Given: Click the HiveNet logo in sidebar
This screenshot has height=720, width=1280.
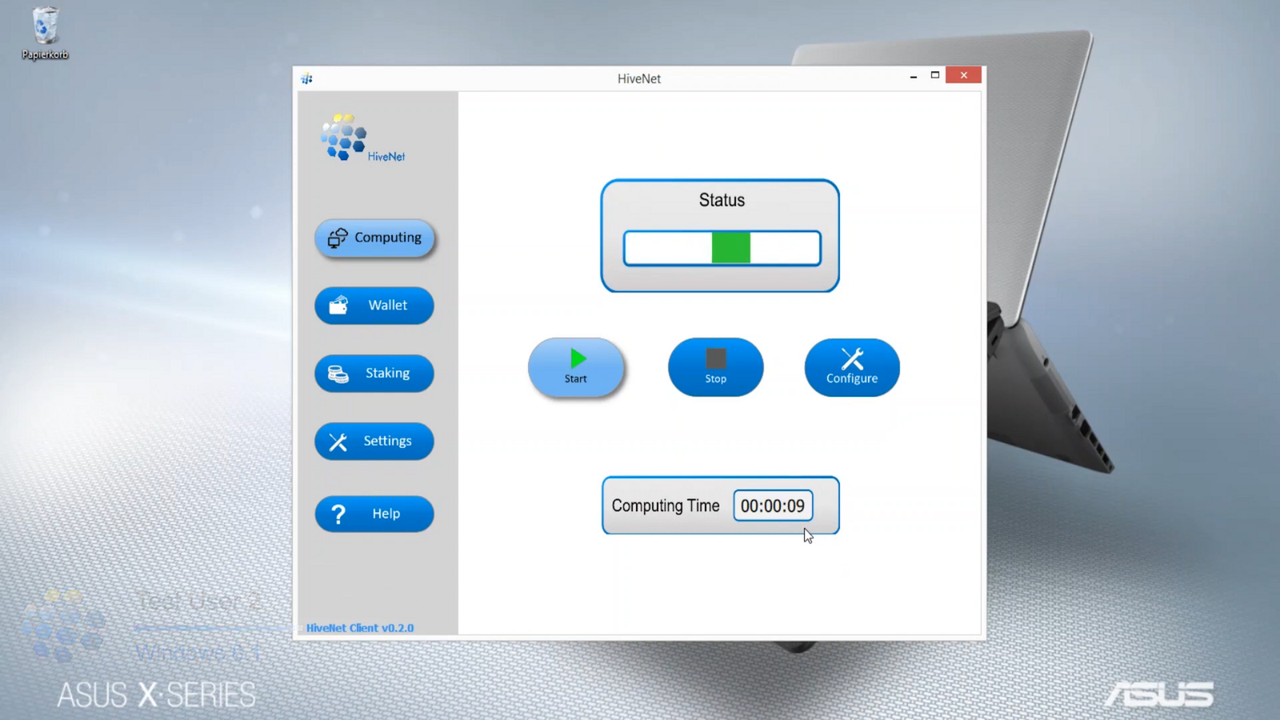Looking at the screenshot, I should [362, 138].
